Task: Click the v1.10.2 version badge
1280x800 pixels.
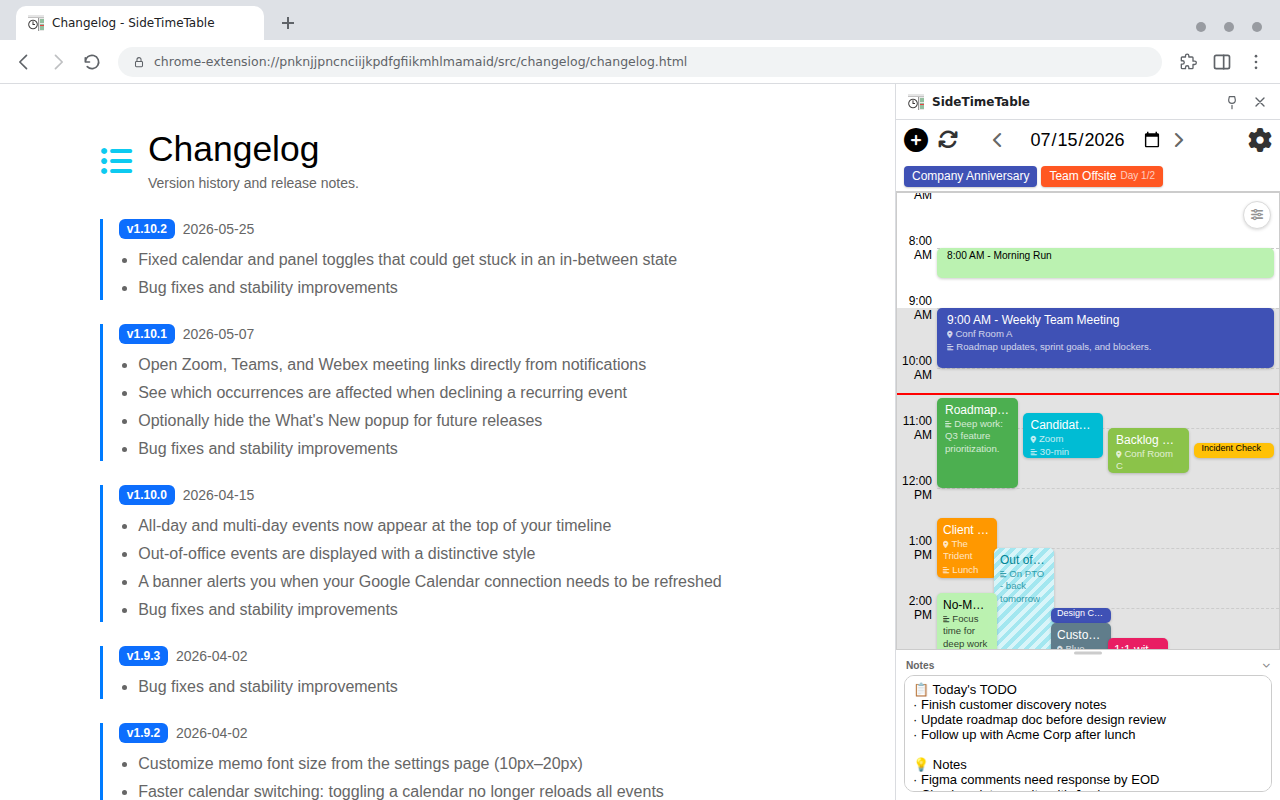Action: point(147,229)
